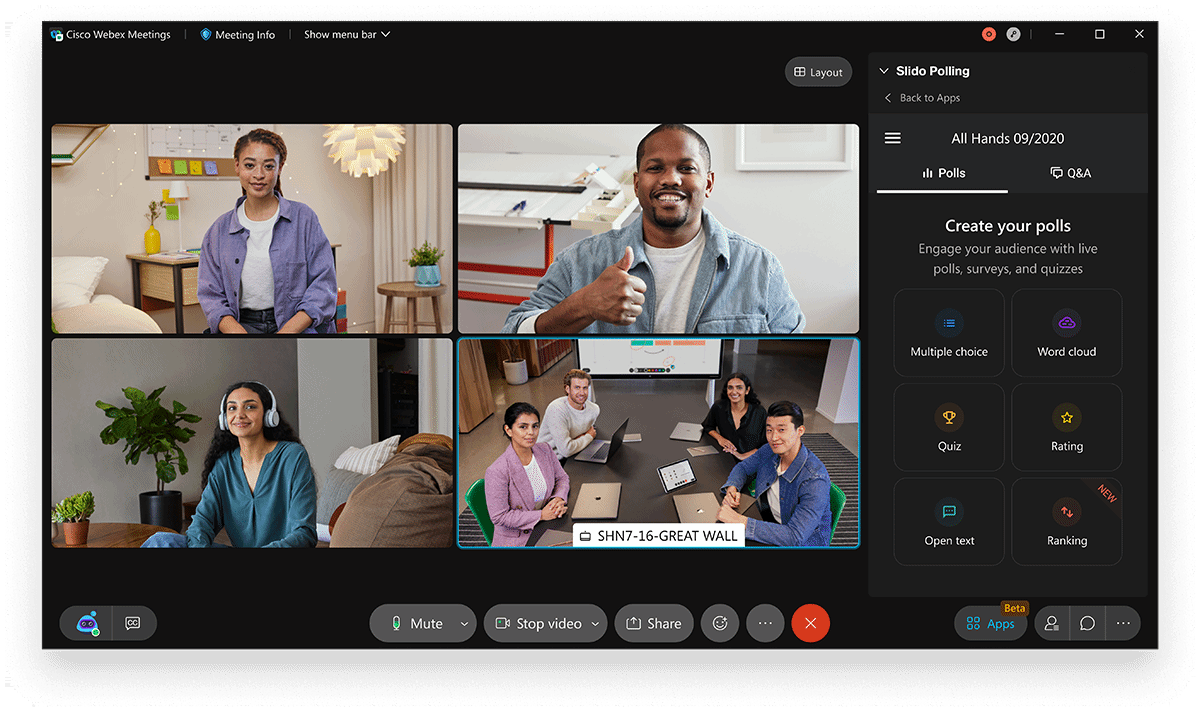This screenshot has width=1200, height=712.
Task: Create the new Ranking poll
Action: click(x=1066, y=521)
